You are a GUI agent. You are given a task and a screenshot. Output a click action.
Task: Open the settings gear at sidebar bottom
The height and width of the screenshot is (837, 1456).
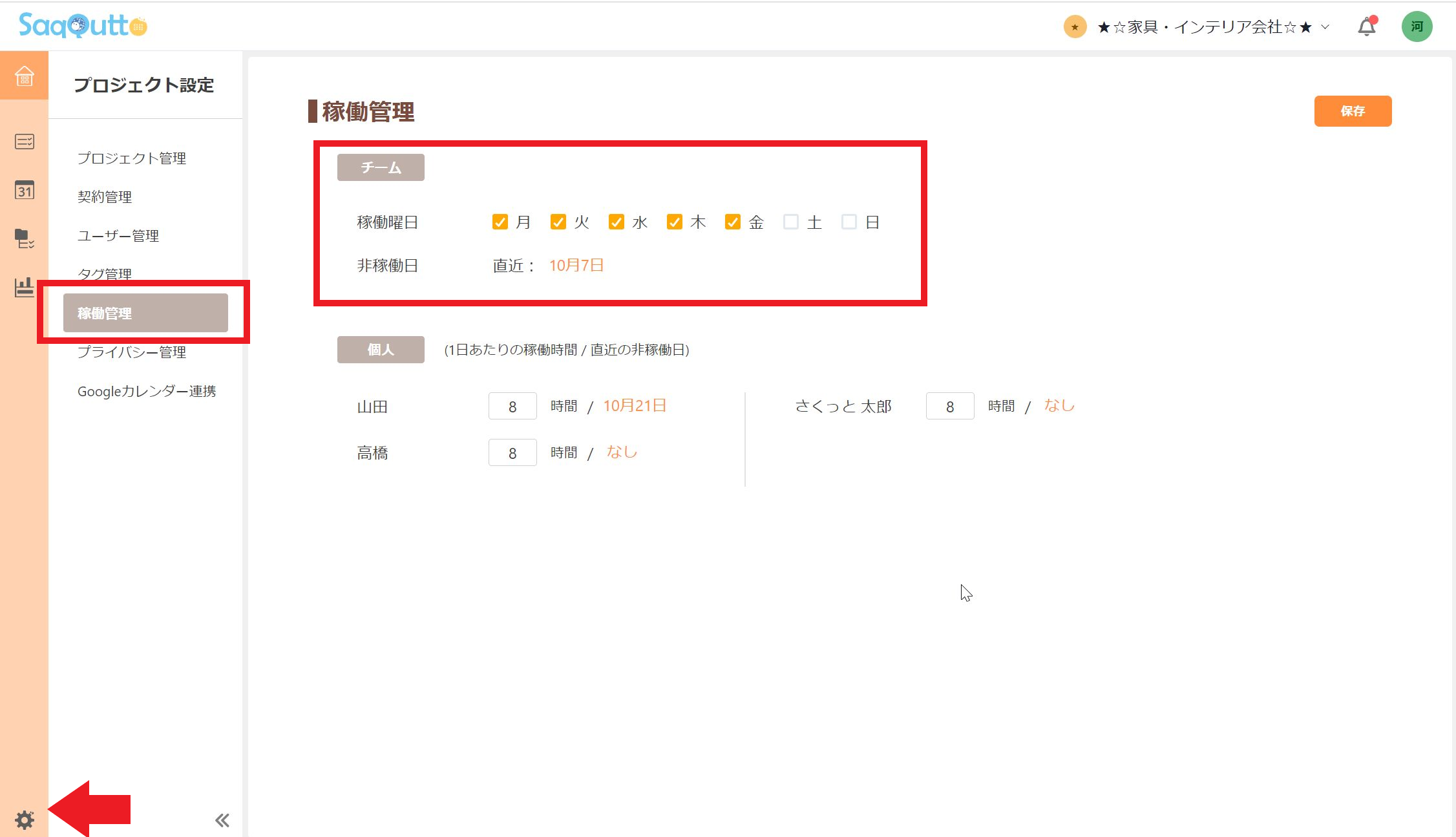(x=24, y=820)
